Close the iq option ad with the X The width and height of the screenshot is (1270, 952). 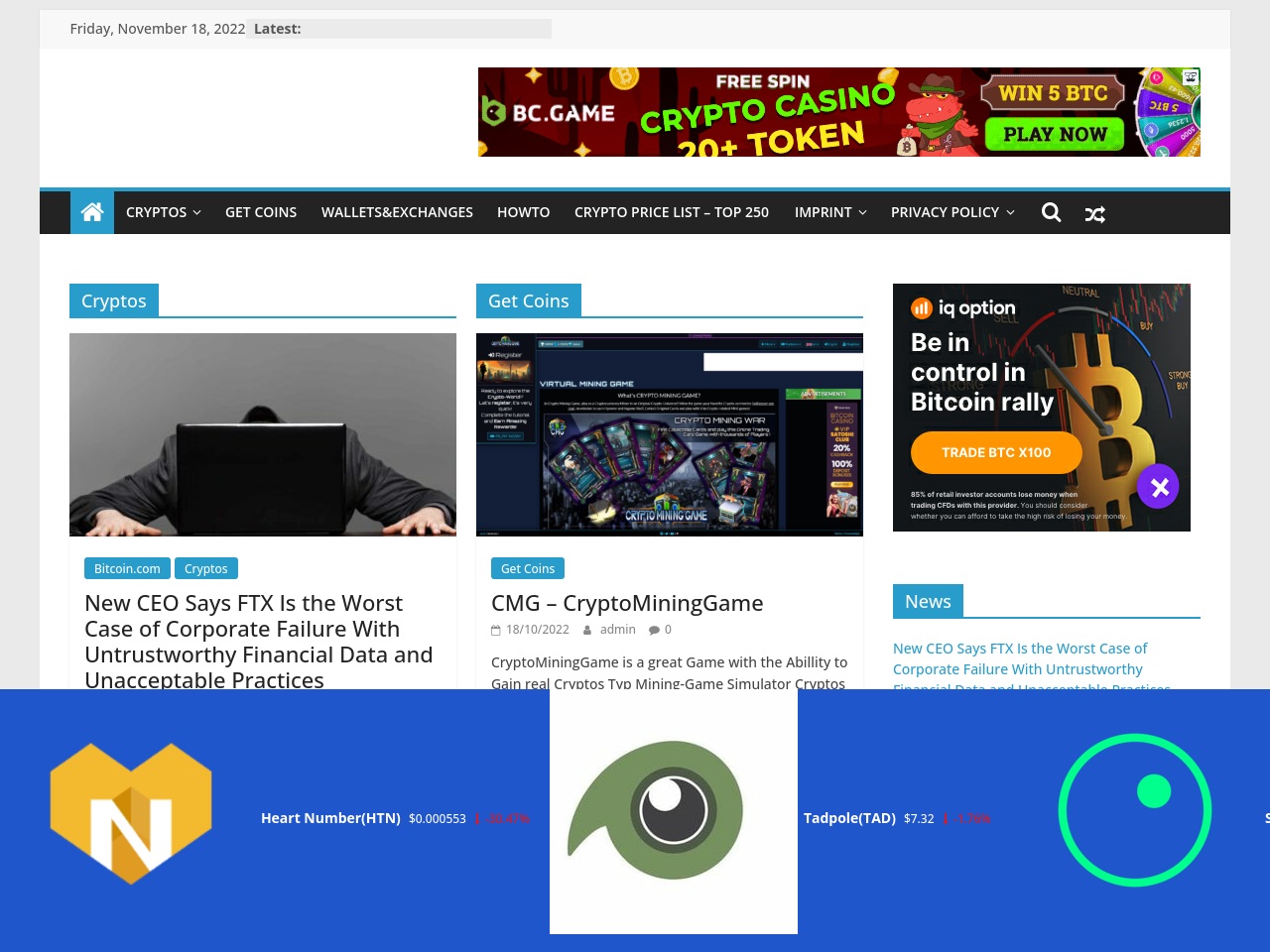[1158, 487]
